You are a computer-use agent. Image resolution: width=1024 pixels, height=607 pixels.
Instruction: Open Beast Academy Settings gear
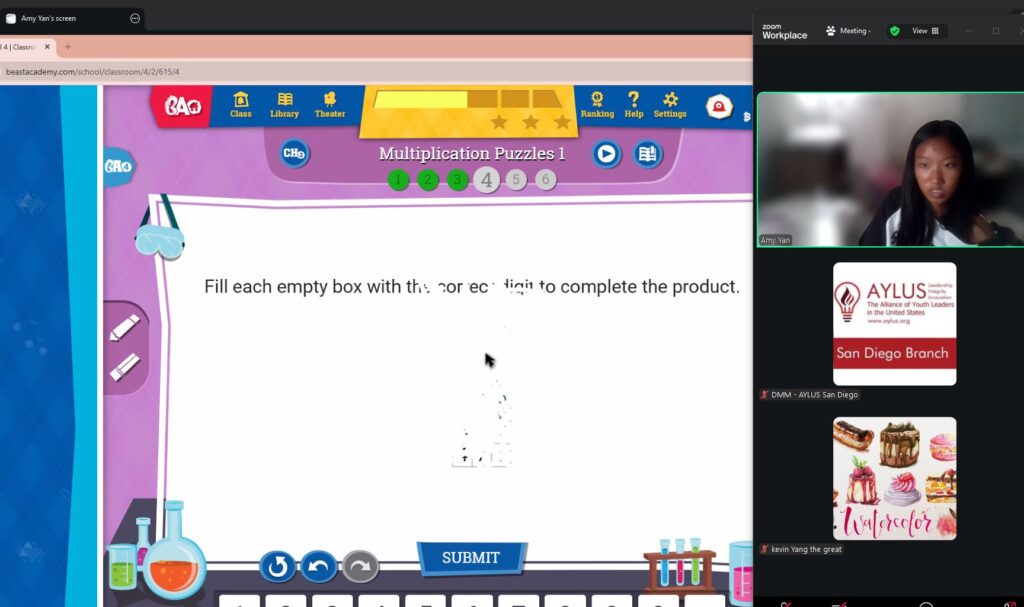pos(670,104)
